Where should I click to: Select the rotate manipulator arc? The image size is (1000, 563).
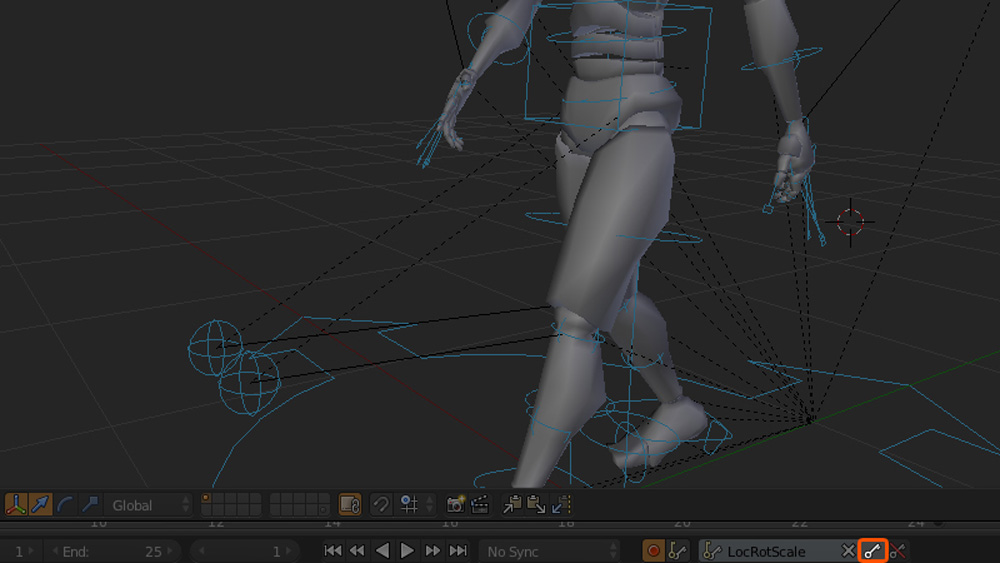pos(66,505)
